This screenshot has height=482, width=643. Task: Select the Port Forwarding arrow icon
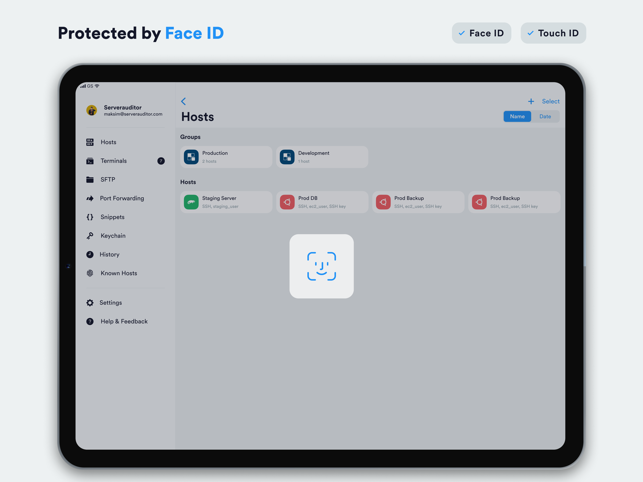pos(90,199)
